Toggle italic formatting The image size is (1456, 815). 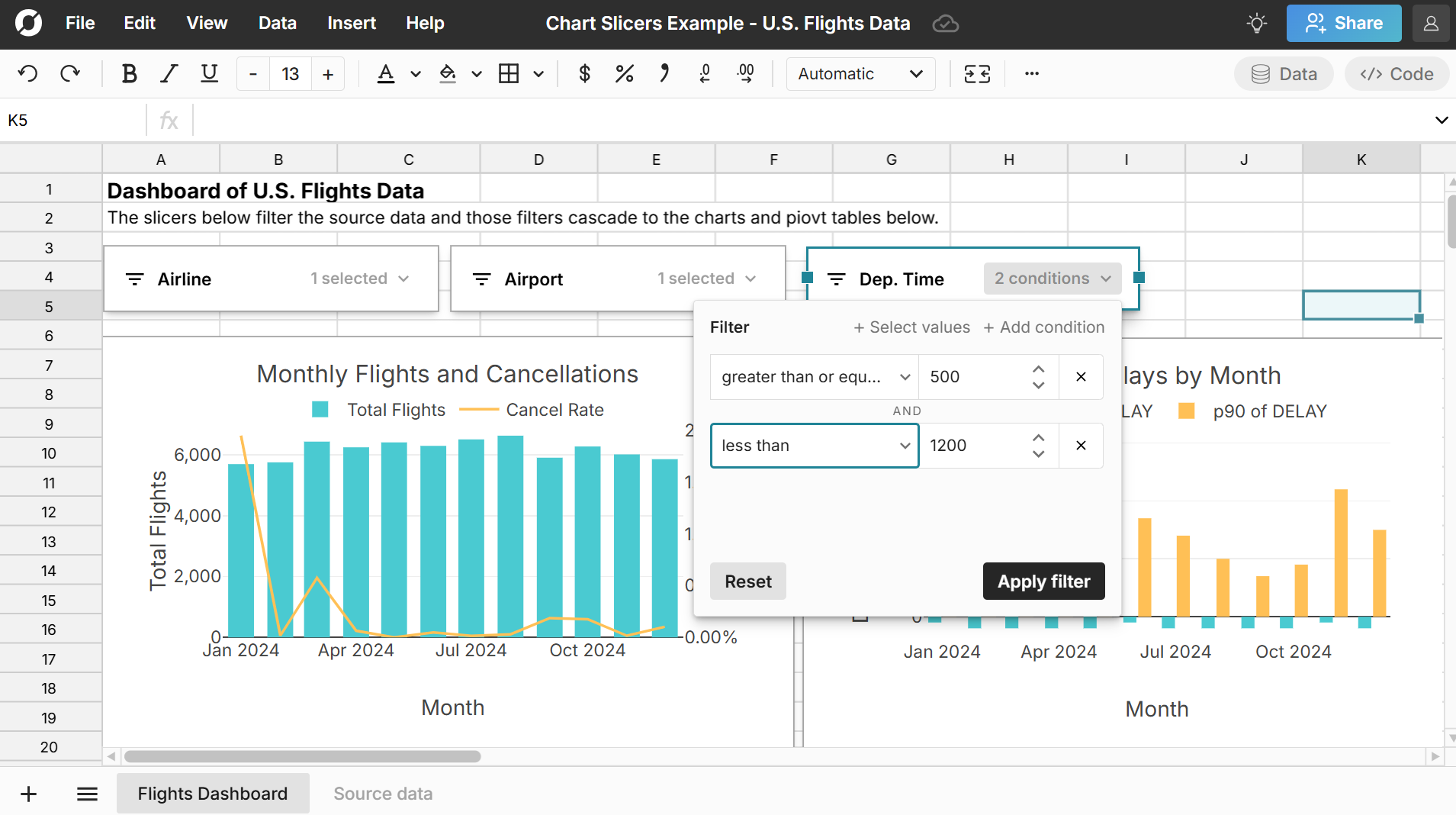click(169, 73)
